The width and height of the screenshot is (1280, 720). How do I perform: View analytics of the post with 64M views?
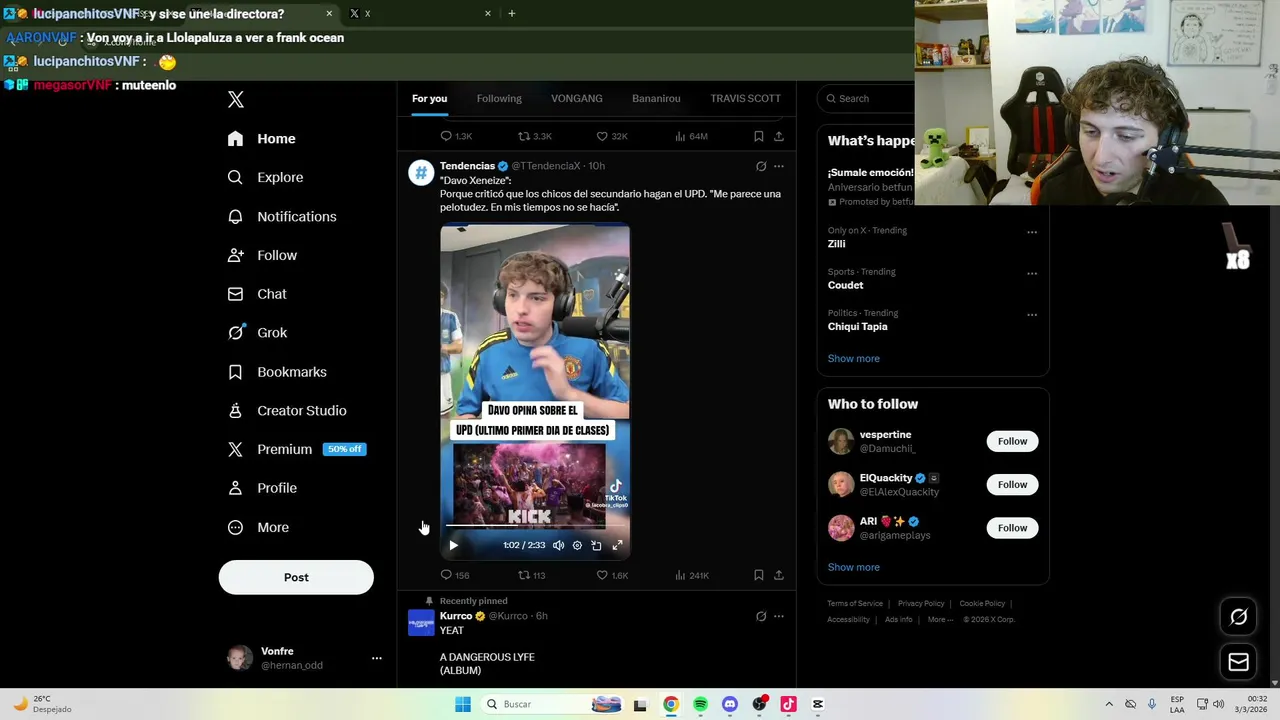[x=692, y=136]
